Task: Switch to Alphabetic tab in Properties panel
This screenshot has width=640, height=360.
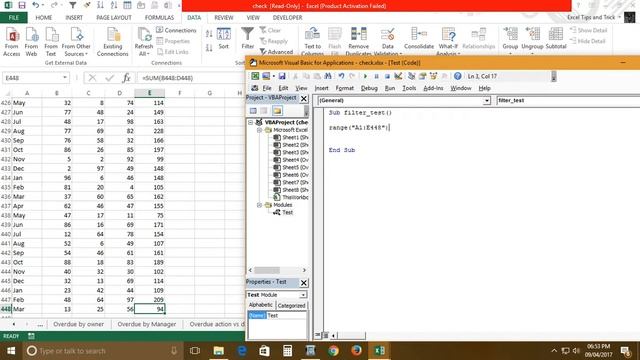Action: click(x=261, y=305)
